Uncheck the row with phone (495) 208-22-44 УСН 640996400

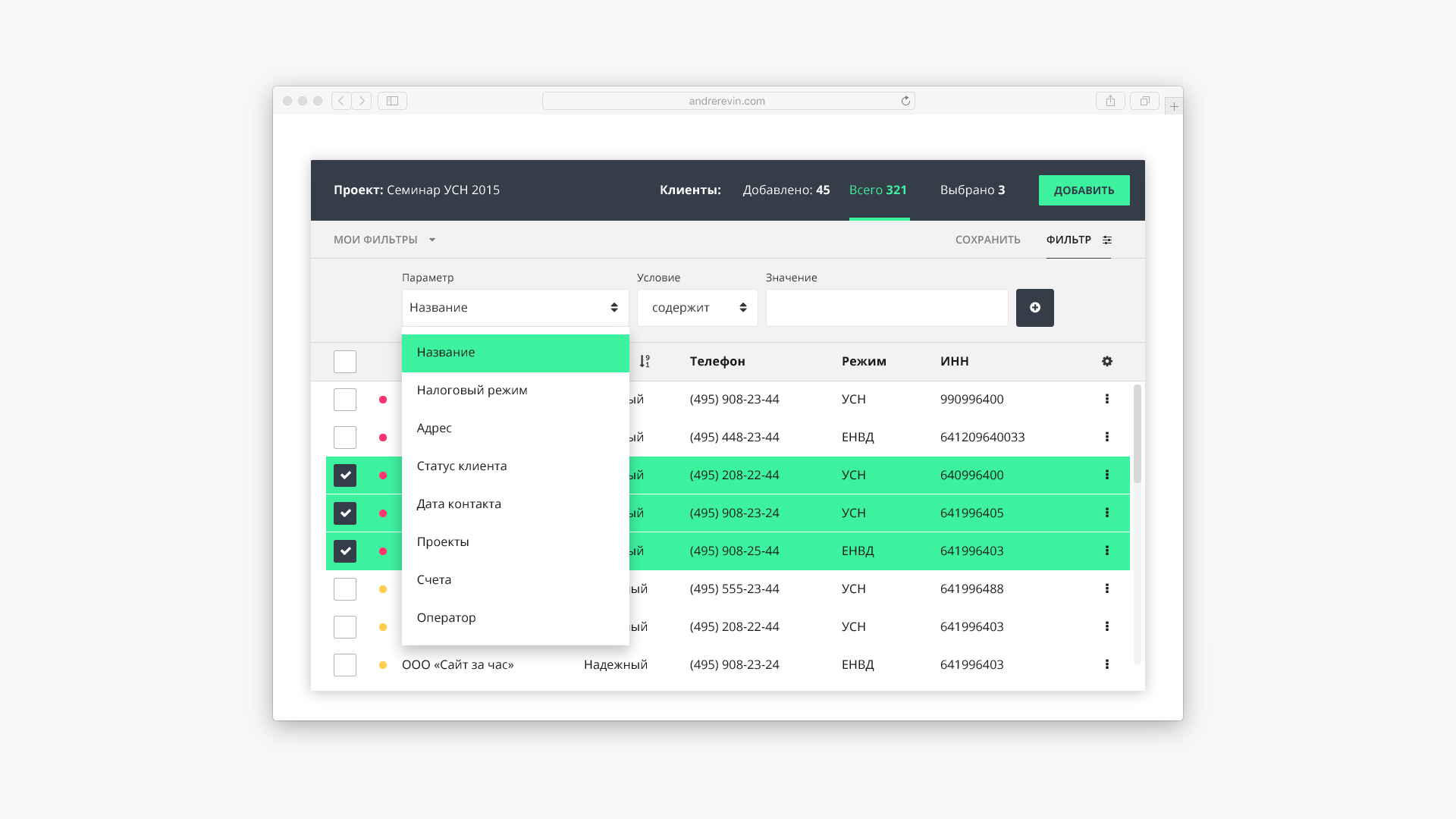coord(345,475)
